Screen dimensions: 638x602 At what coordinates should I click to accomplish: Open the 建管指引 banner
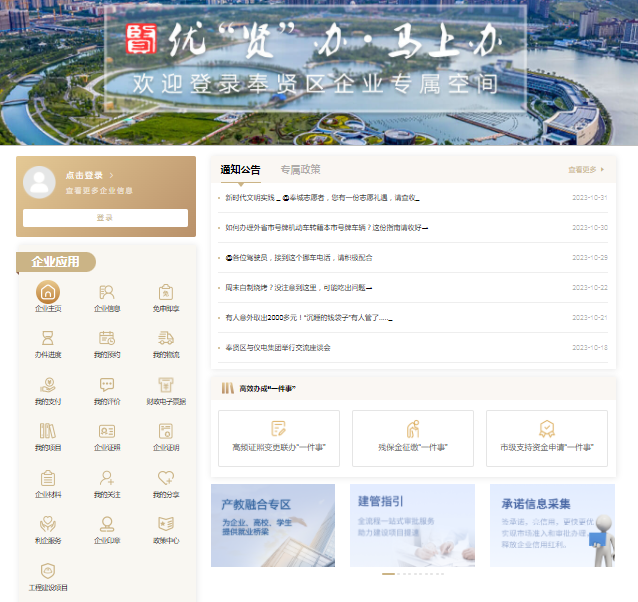pyautogui.click(x=412, y=525)
